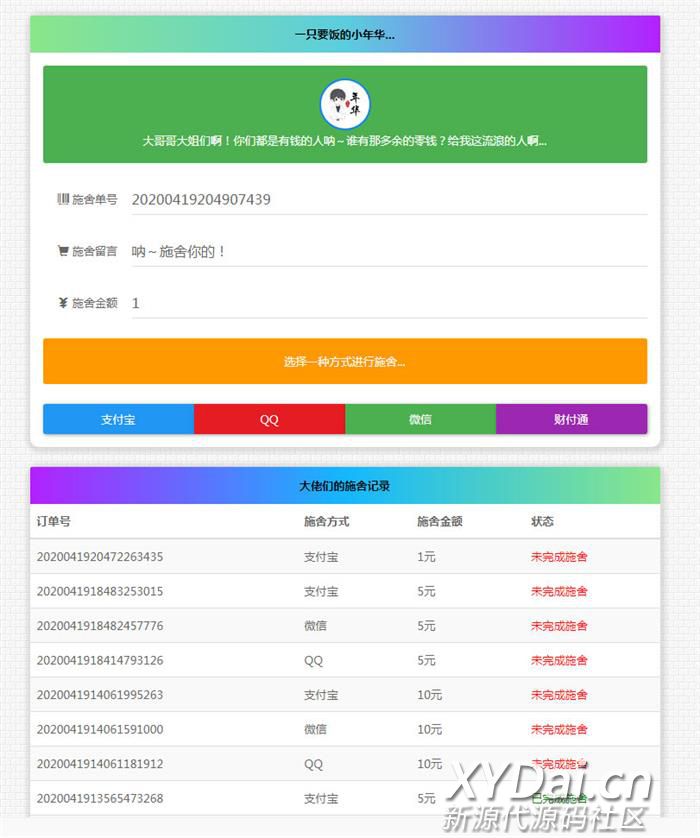Click 未完成施舍 status for order 2020041918482457776

[559, 625]
